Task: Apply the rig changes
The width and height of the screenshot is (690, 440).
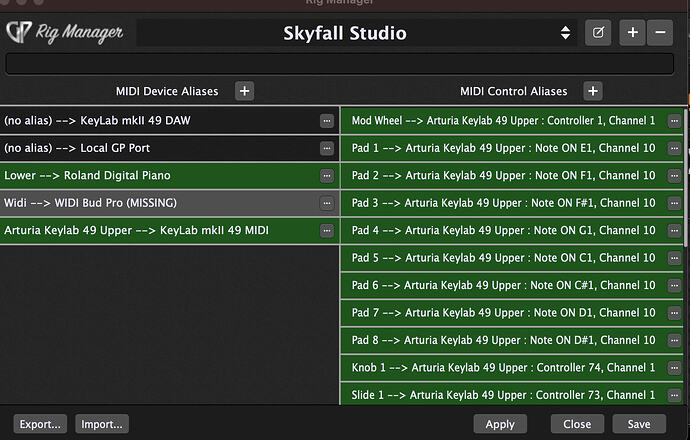Action: [500, 424]
